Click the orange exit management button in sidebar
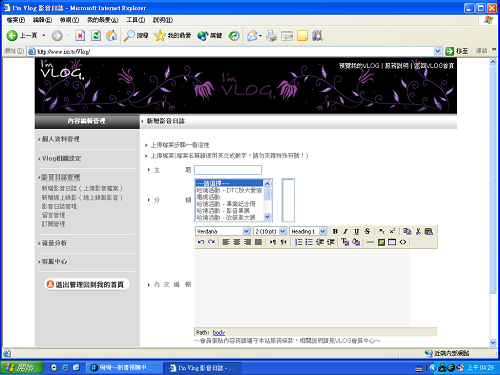 point(86,284)
